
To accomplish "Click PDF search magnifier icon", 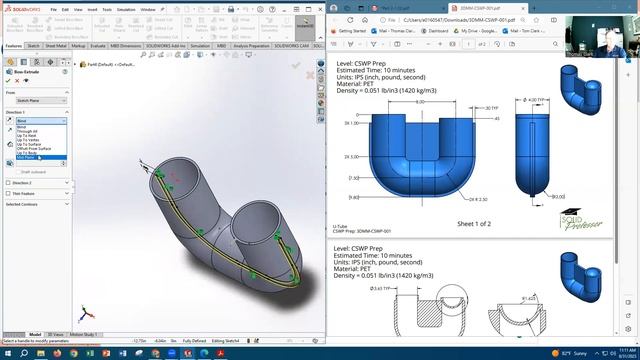I will (x=556, y=44).
